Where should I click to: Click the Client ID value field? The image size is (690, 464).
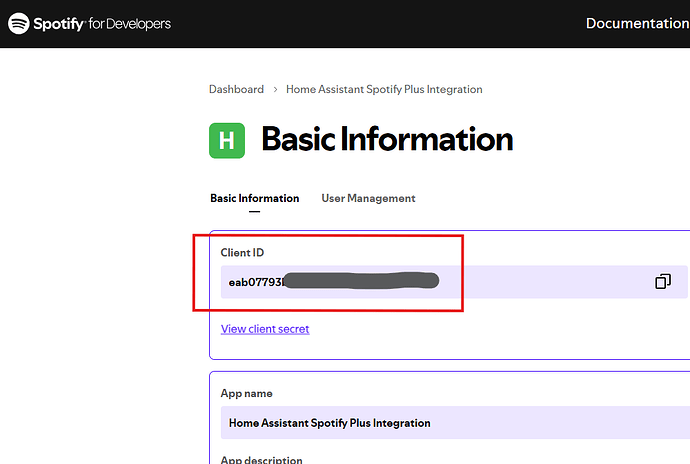[454, 282]
